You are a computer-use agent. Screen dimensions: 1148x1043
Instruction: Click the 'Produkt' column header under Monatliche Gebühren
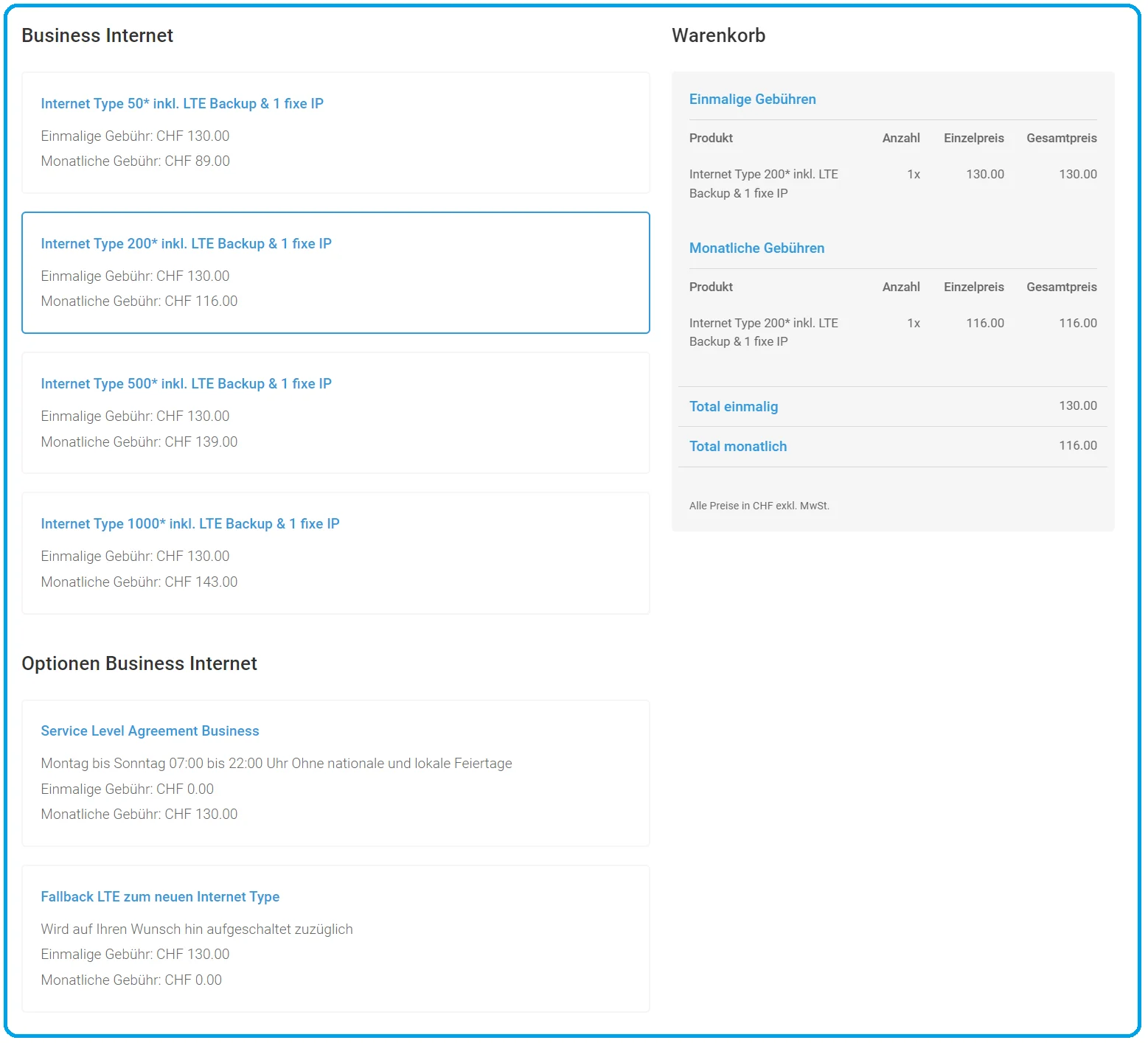[x=711, y=287]
